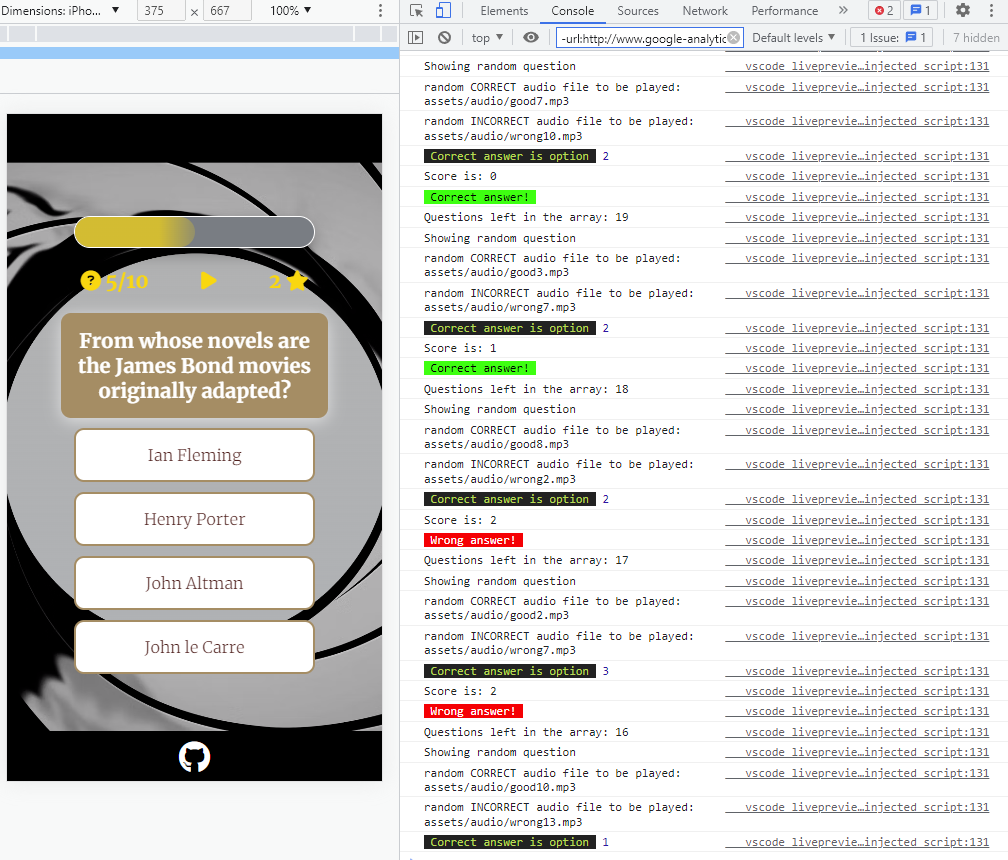Click the viewport width field 375
This screenshot has height=860, width=1008.
[161, 11]
